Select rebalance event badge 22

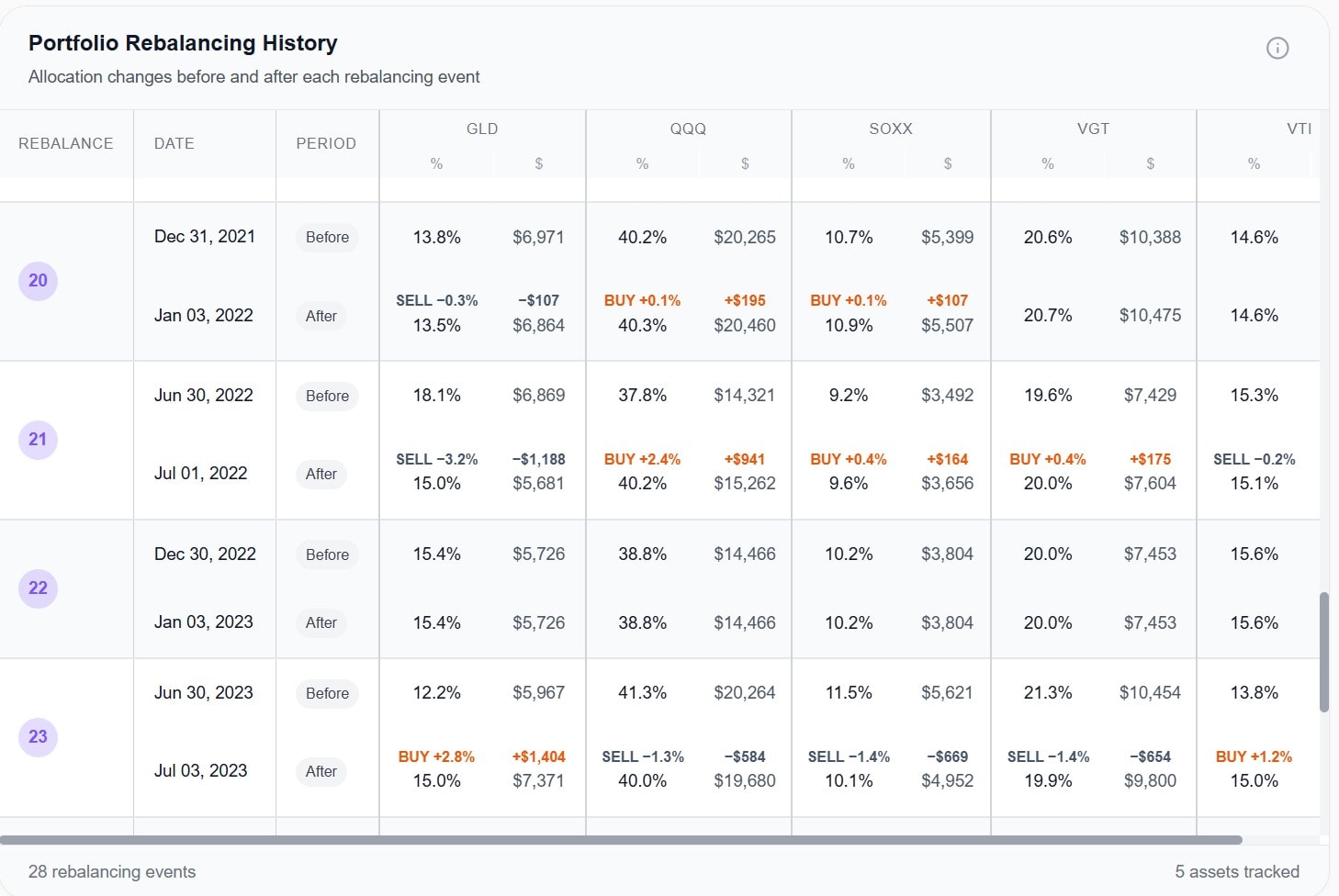38,588
